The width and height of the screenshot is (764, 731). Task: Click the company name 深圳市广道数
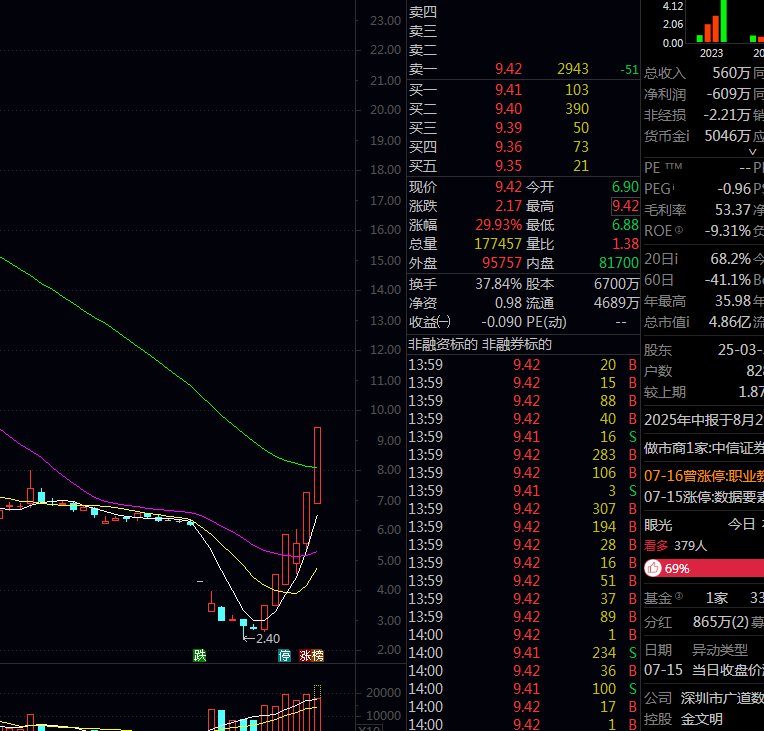click(x=722, y=698)
